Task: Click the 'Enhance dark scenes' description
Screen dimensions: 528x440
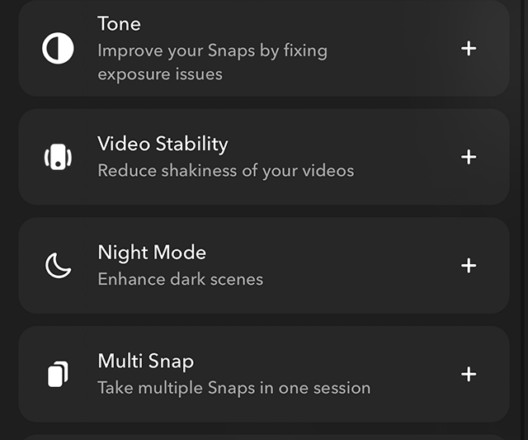Action: click(180, 279)
